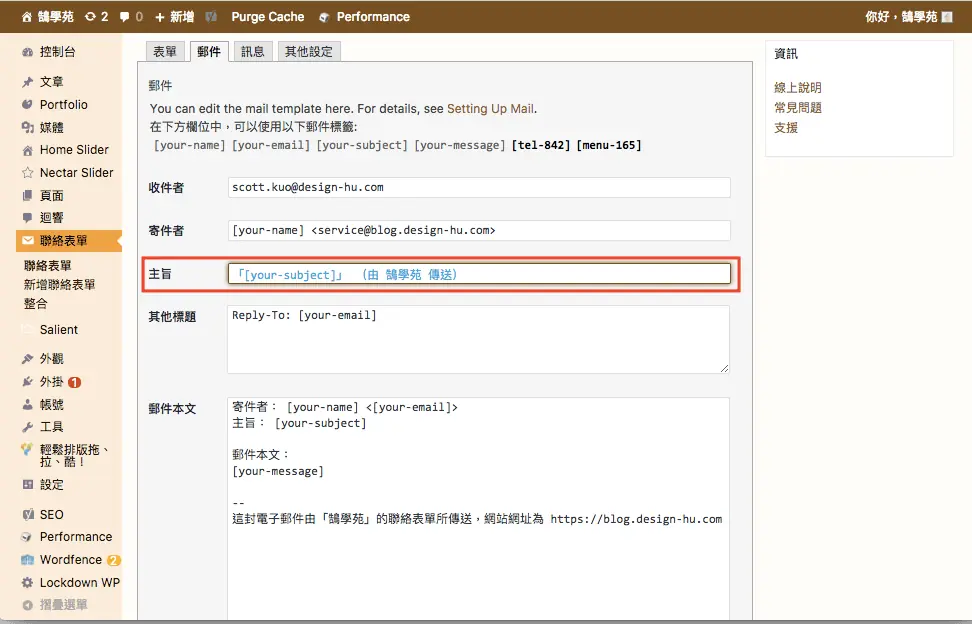Click the home icon in the admin bar
Viewport: 972px width, 624px height.
[27, 17]
